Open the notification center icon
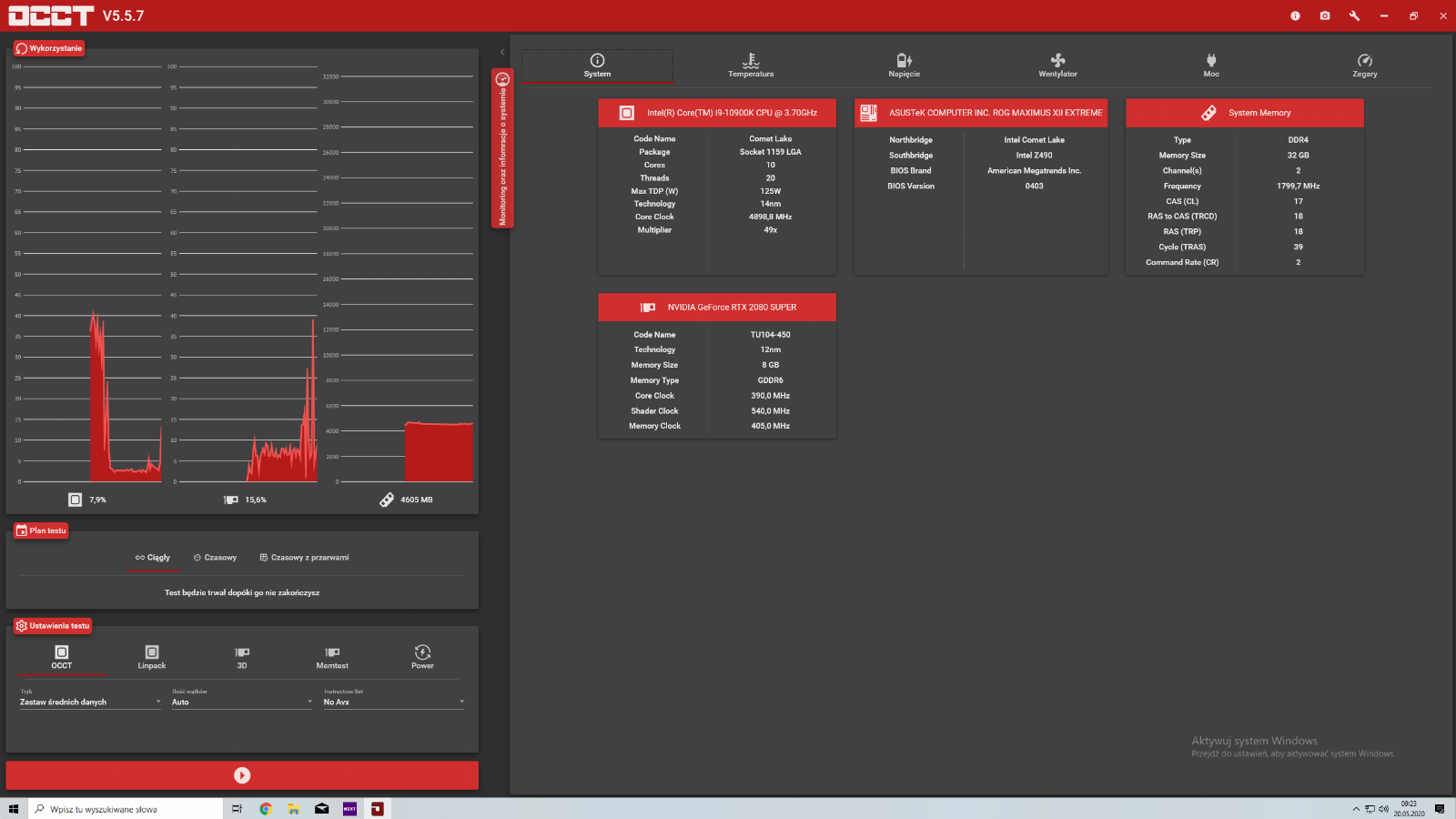The image size is (1456, 819). (1440, 809)
